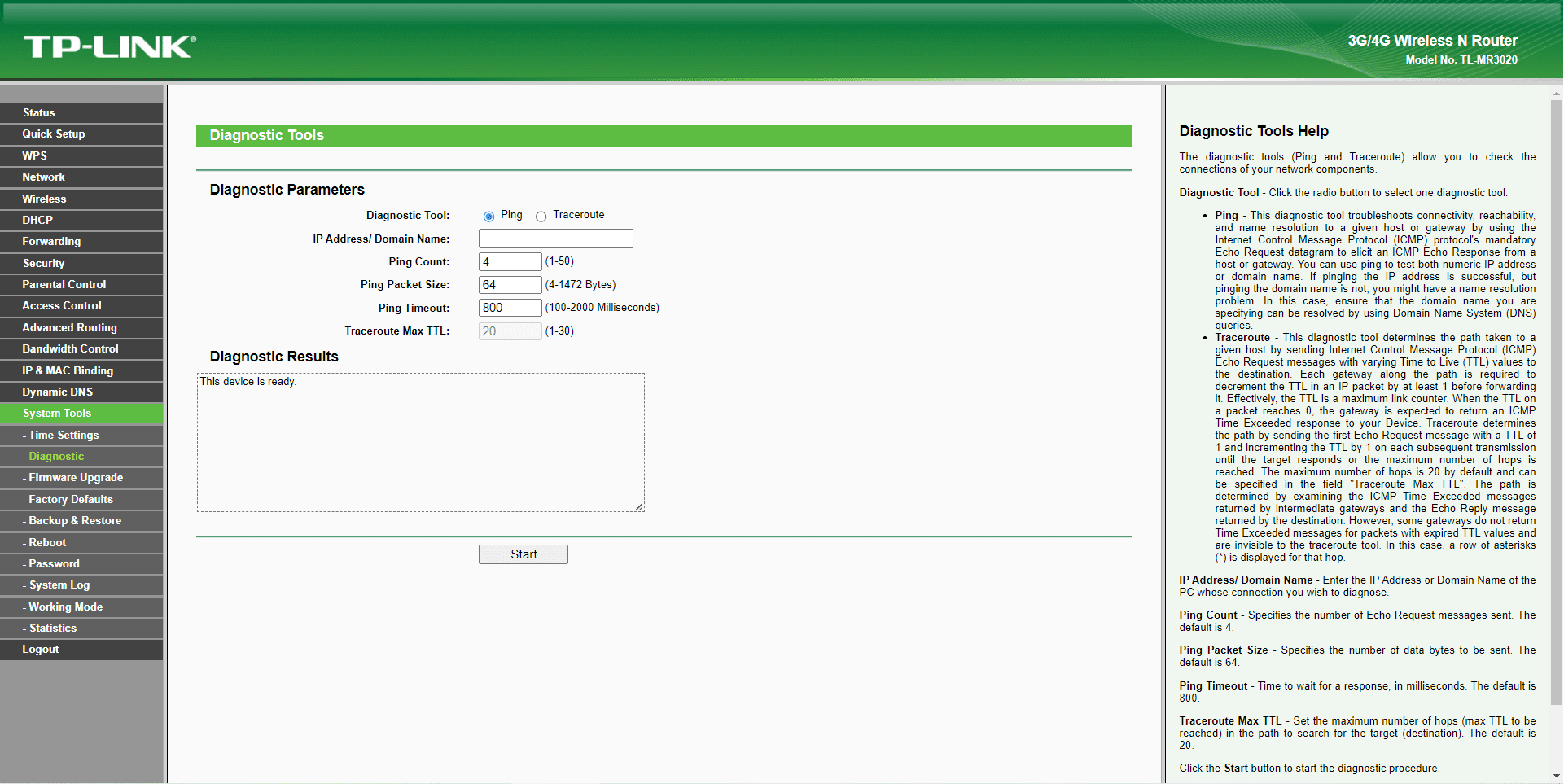Screen dimensions: 1564x784
Task: Click the Diagnostic Tools green header
Action: pyautogui.click(x=664, y=135)
